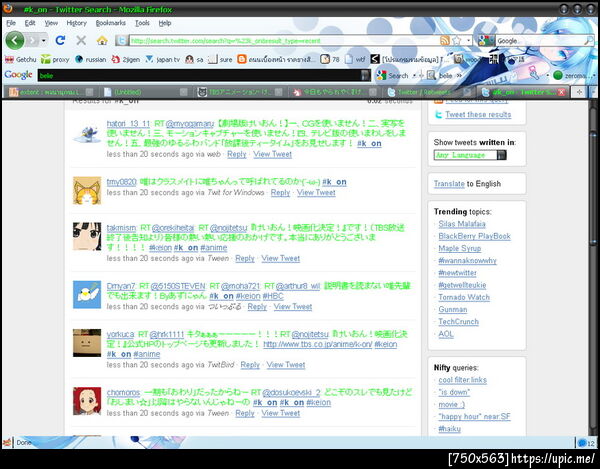Open the View menu

tap(51, 23)
